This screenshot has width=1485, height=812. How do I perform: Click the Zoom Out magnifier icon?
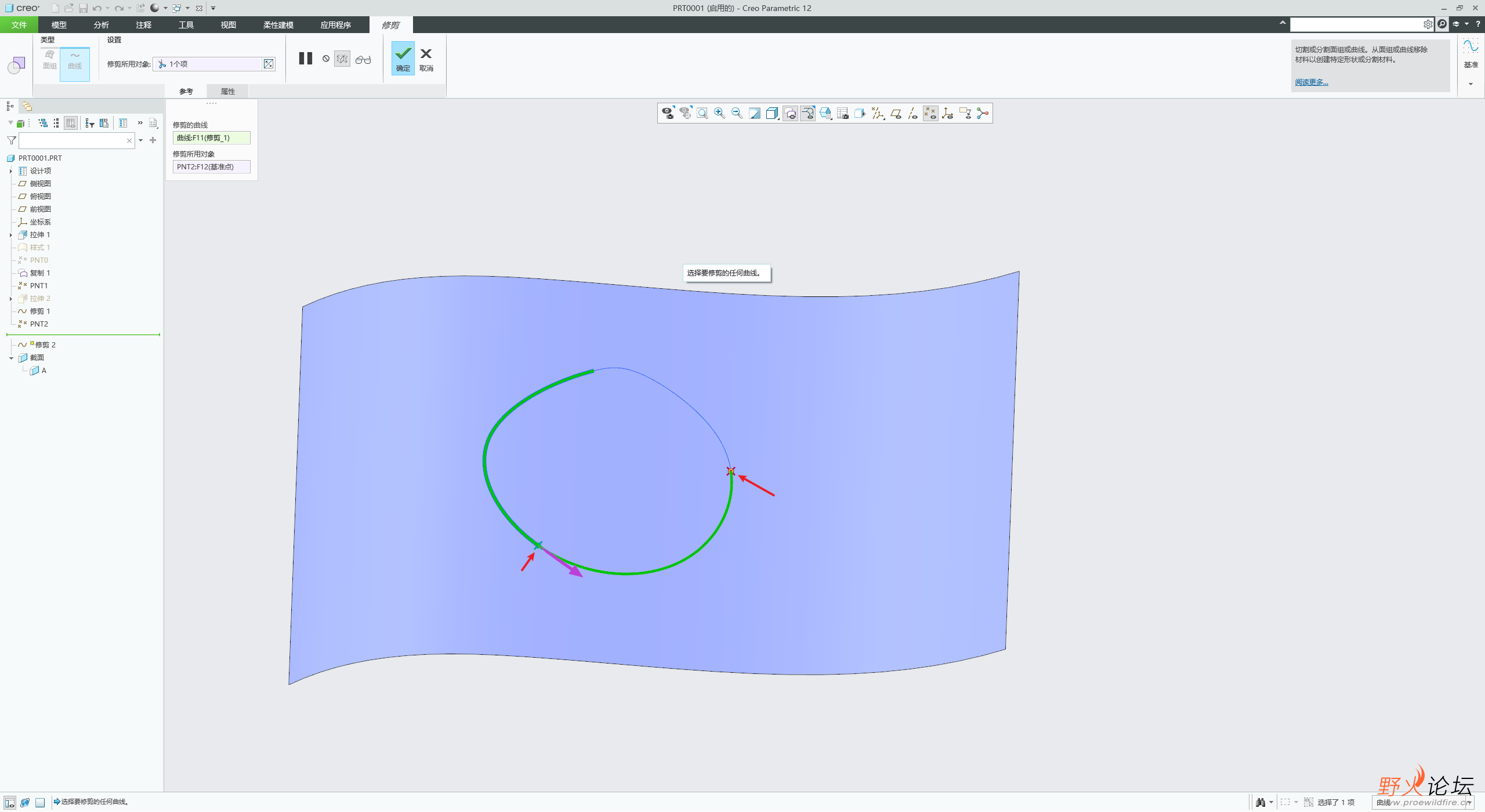(737, 114)
